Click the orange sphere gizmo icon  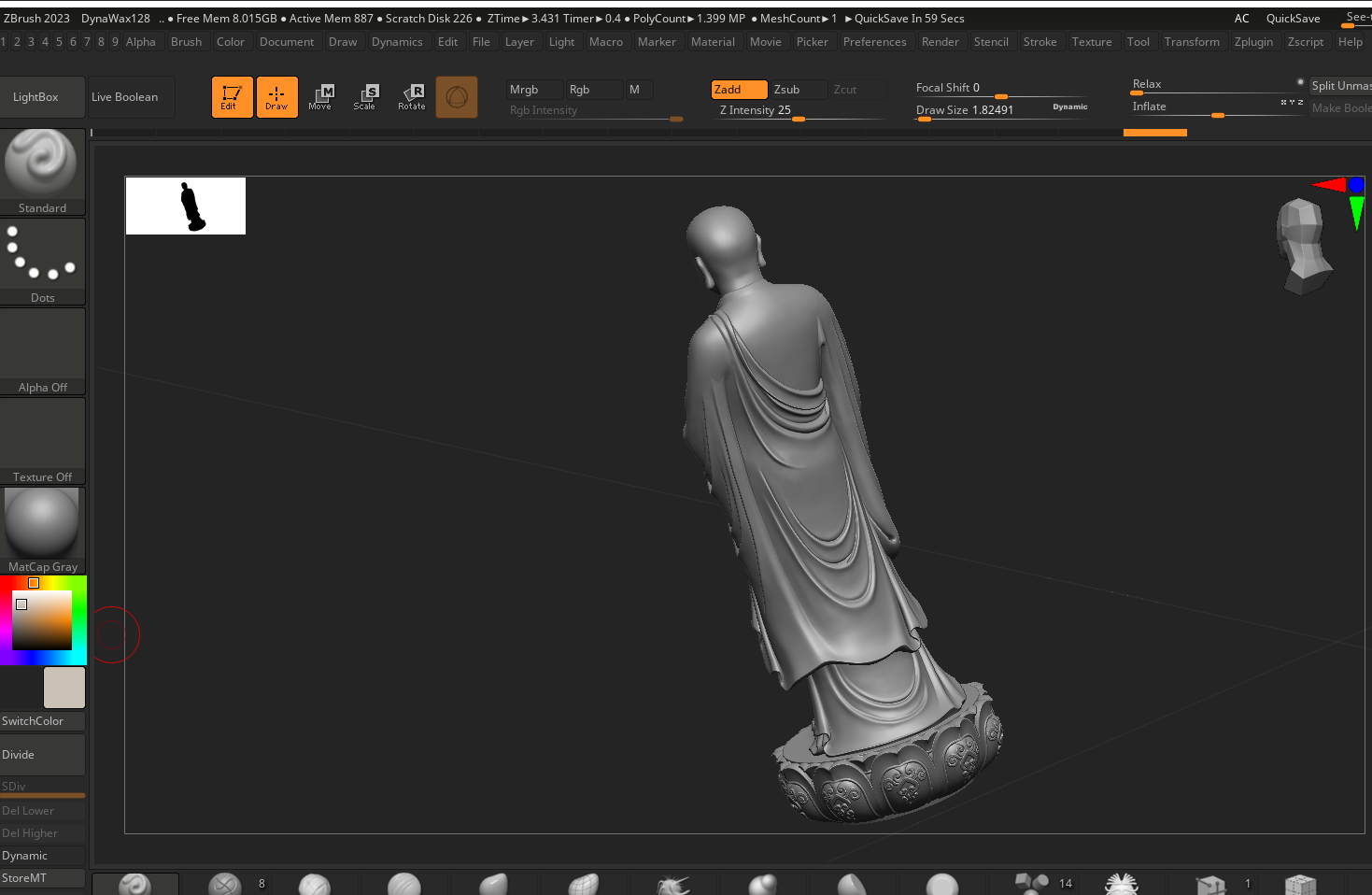pos(457,97)
